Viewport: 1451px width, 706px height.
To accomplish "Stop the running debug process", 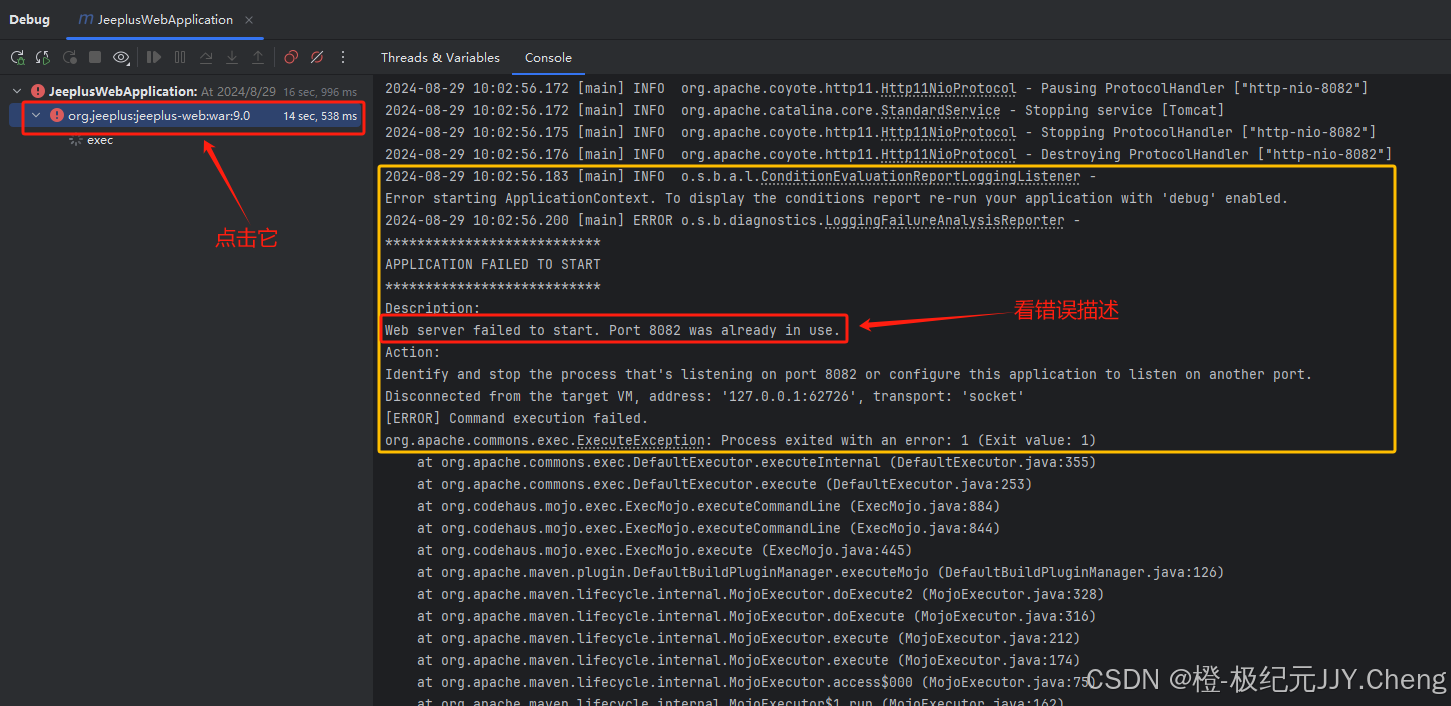I will [x=95, y=58].
